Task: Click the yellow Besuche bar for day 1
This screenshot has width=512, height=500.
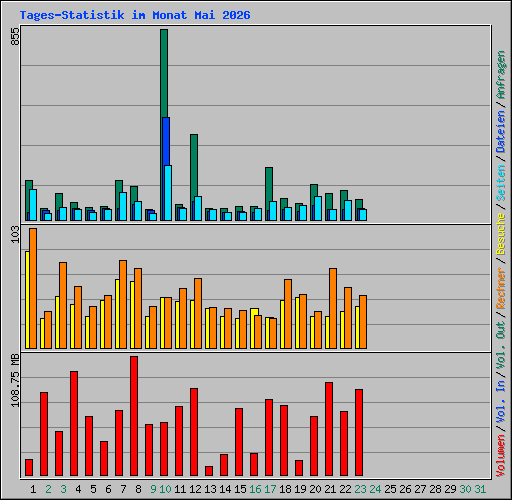Action: tap(27, 300)
